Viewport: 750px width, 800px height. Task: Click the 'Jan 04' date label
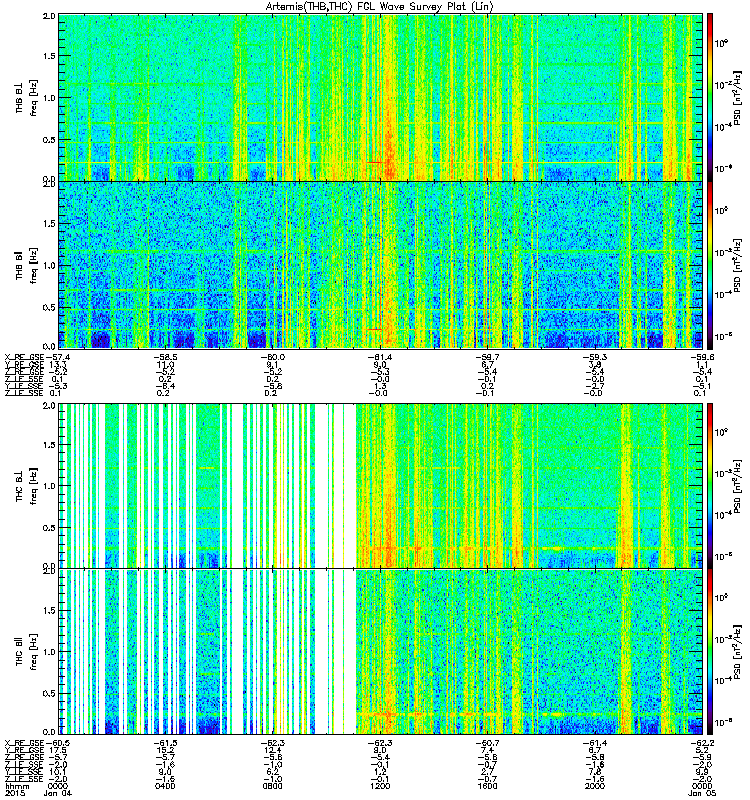pyautogui.click(x=58, y=793)
